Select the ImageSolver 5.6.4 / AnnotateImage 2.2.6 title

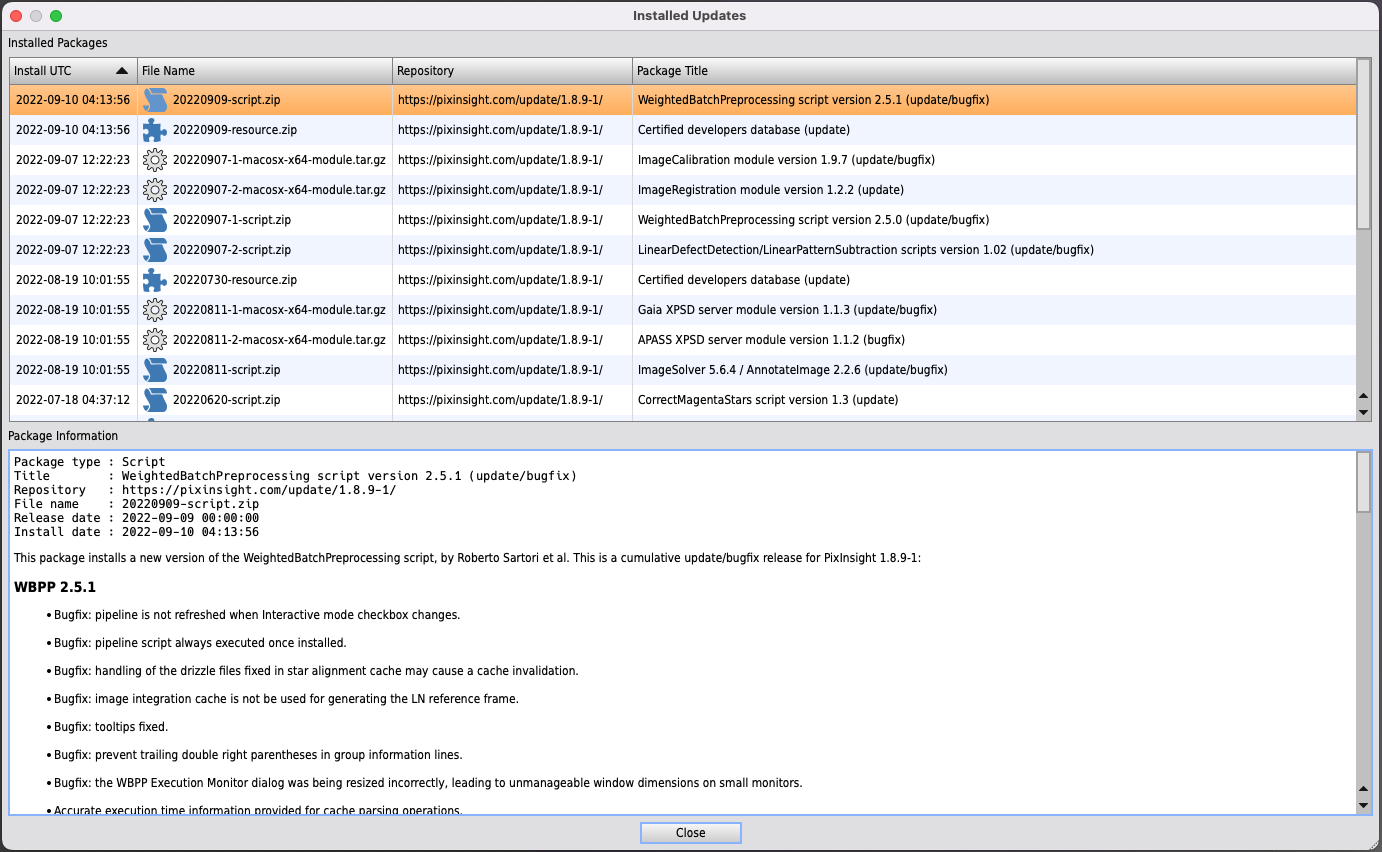[x=792, y=370]
